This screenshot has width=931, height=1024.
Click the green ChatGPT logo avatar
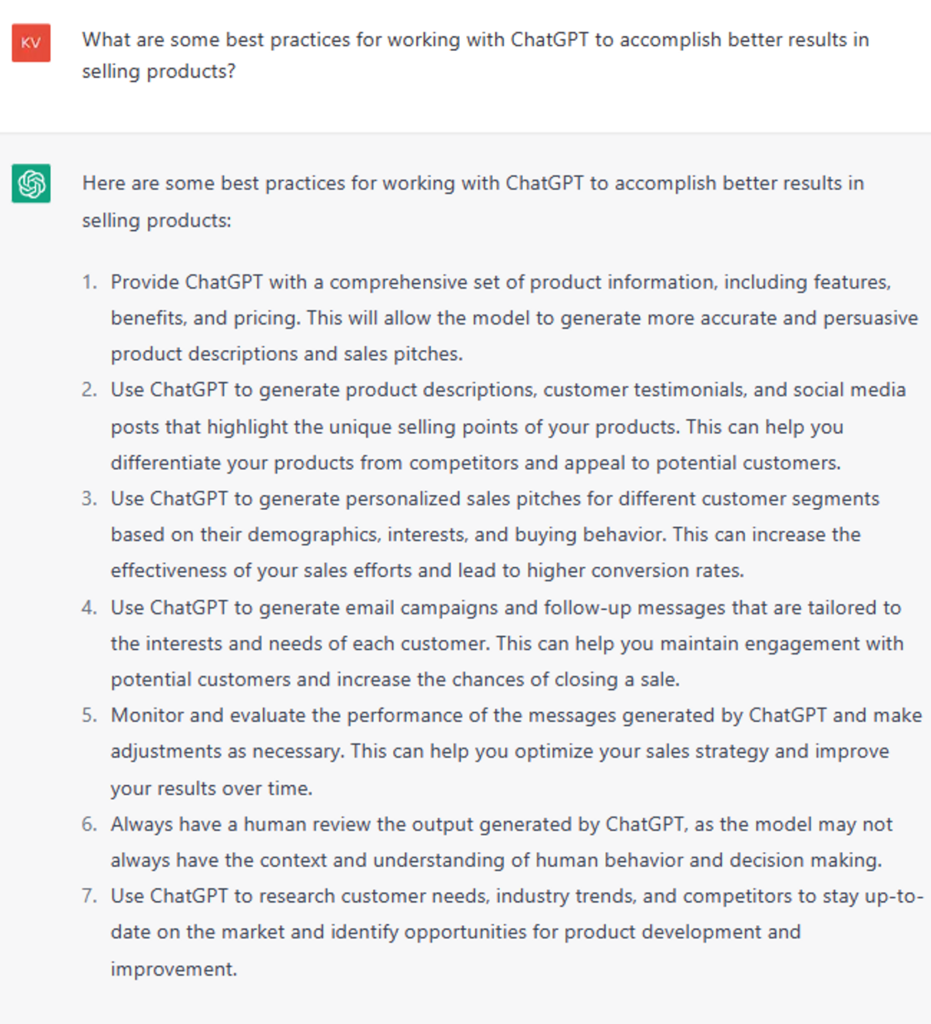[31, 184]
